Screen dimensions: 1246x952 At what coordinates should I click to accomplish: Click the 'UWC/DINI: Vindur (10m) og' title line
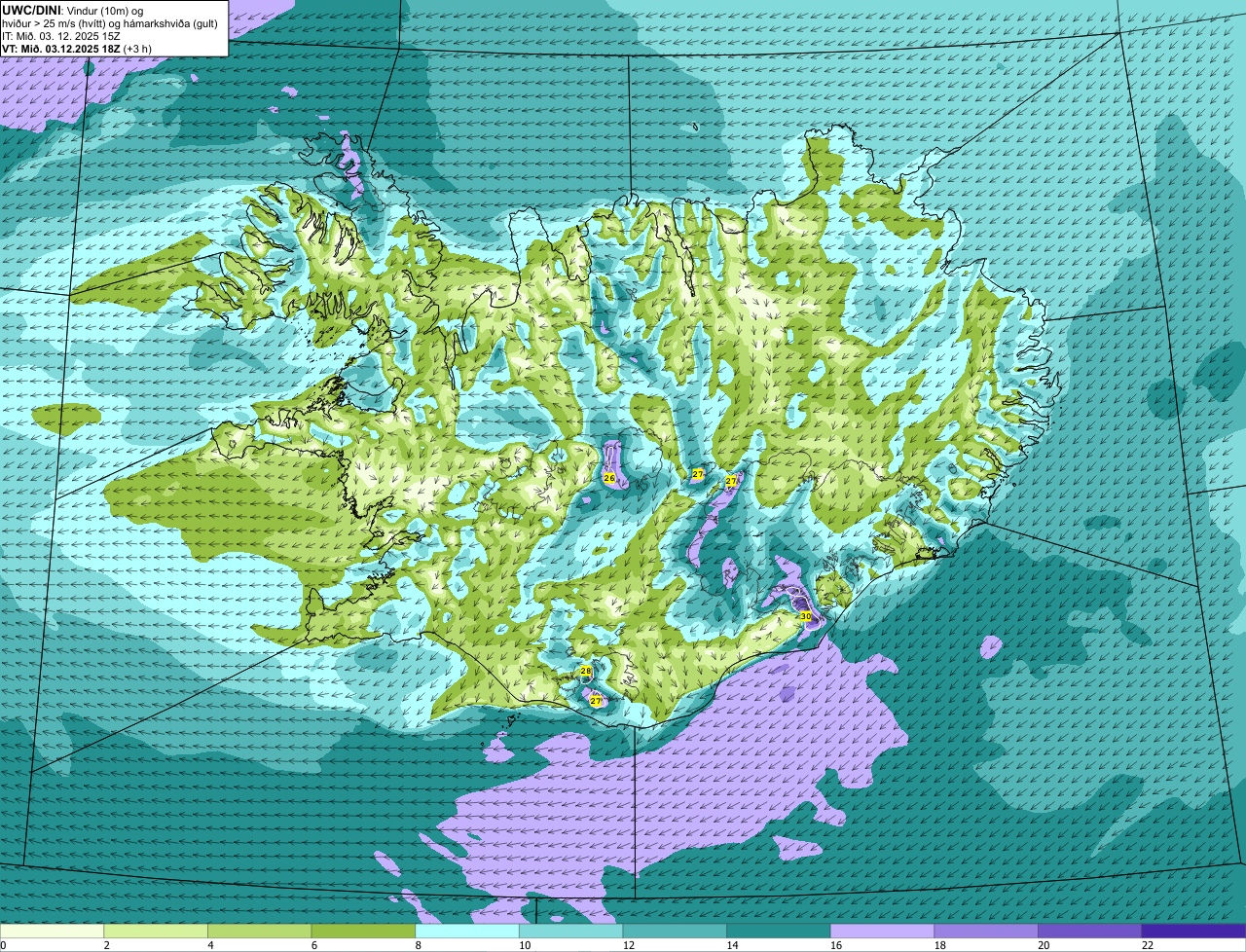pos(73,10)
